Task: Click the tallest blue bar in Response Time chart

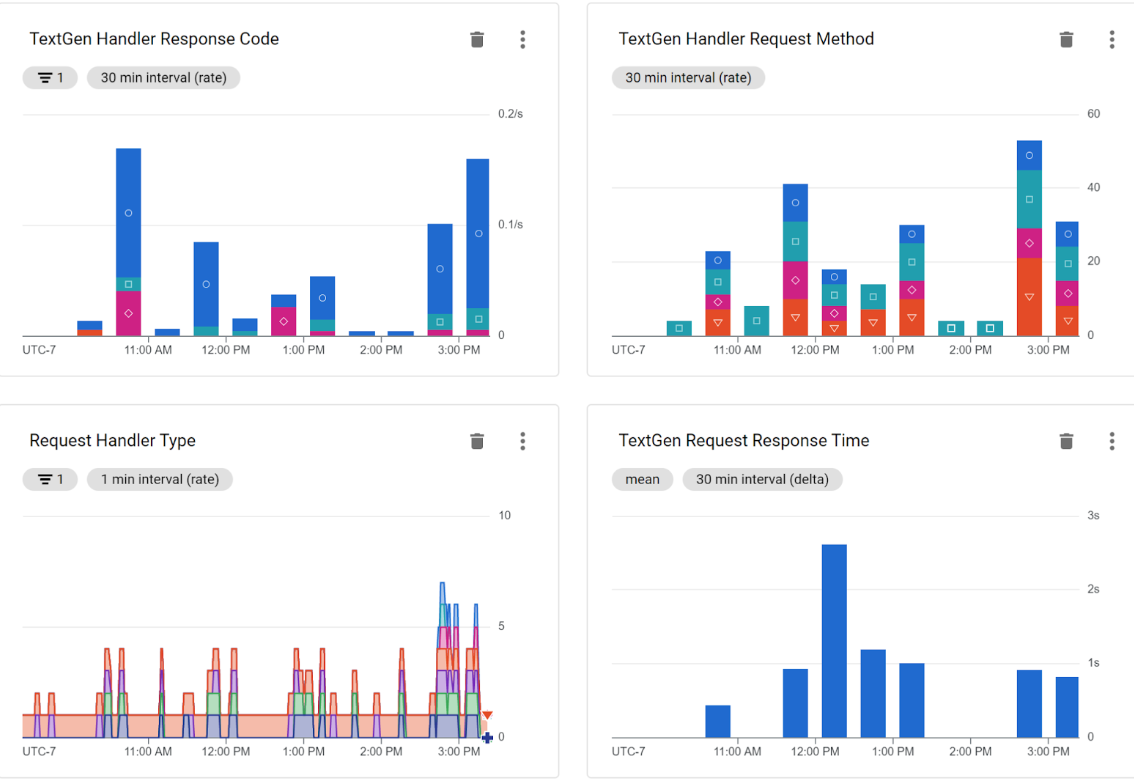Action: 834,641
